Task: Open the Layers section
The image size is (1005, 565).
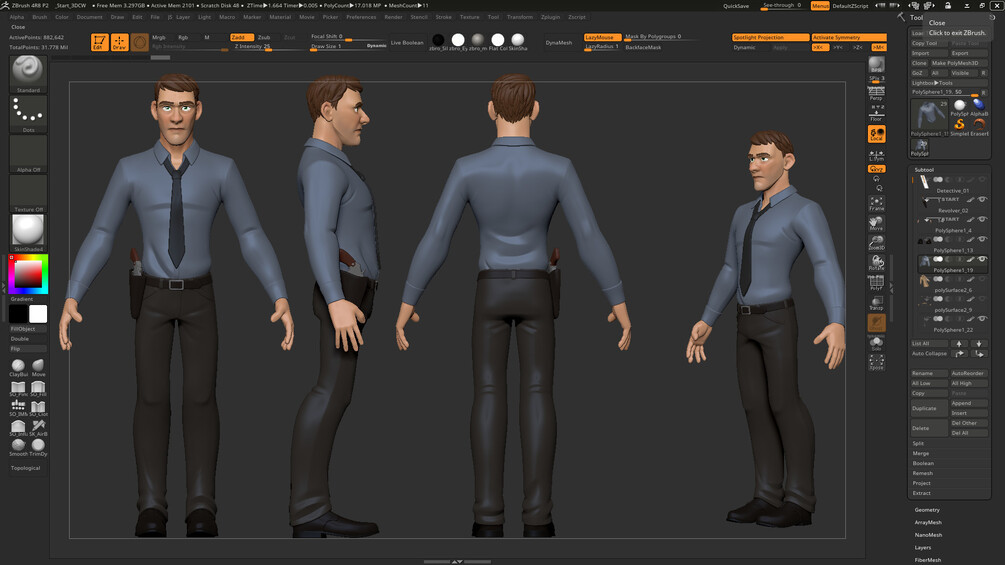Action: point(922,548)
